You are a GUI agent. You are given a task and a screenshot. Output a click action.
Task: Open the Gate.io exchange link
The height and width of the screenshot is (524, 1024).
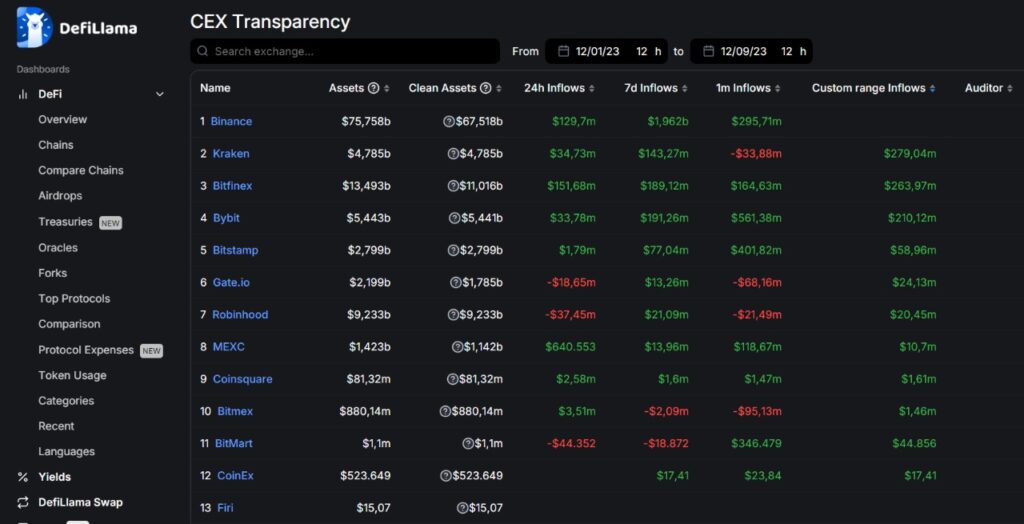(x=231, y=282)
